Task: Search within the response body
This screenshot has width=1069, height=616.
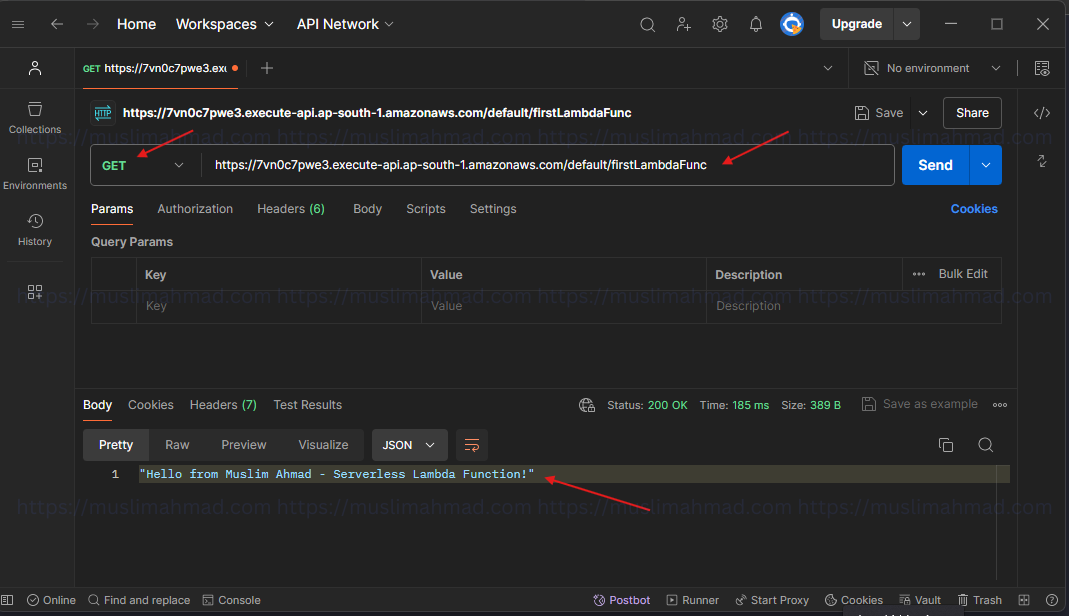Action: tap(985, 444)
